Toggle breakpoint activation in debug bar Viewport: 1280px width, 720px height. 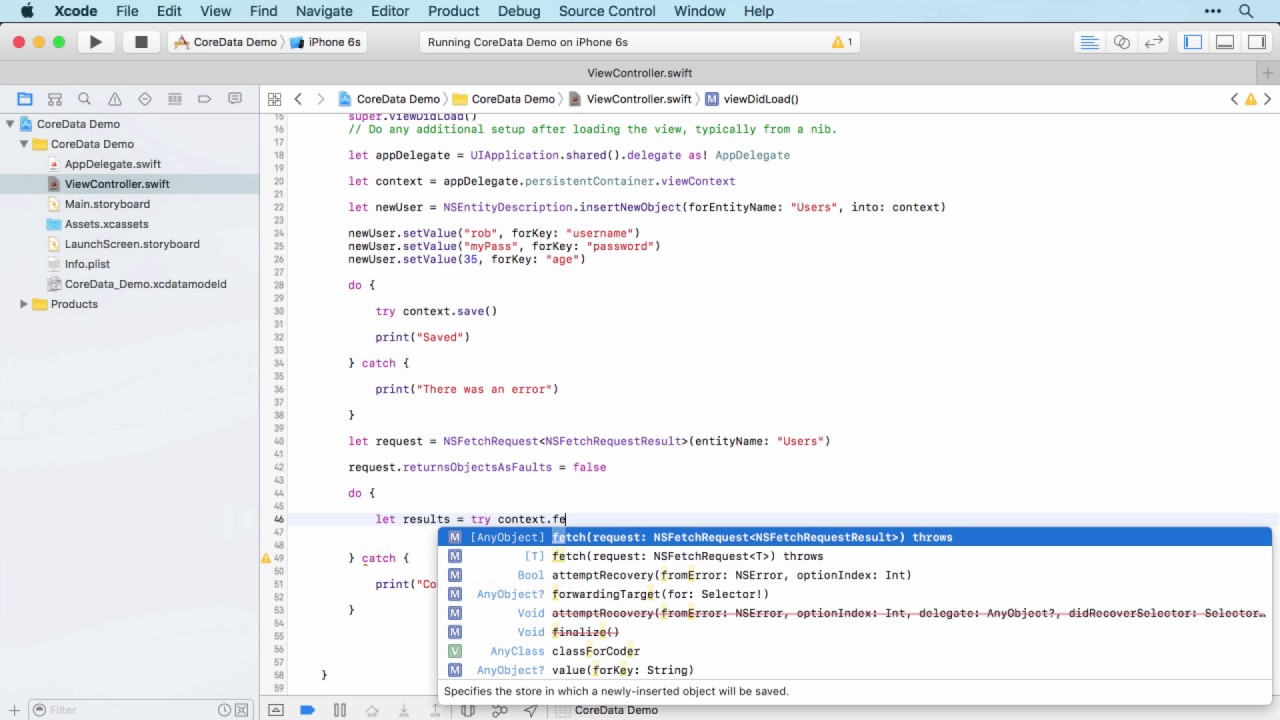tap(307, 710)
